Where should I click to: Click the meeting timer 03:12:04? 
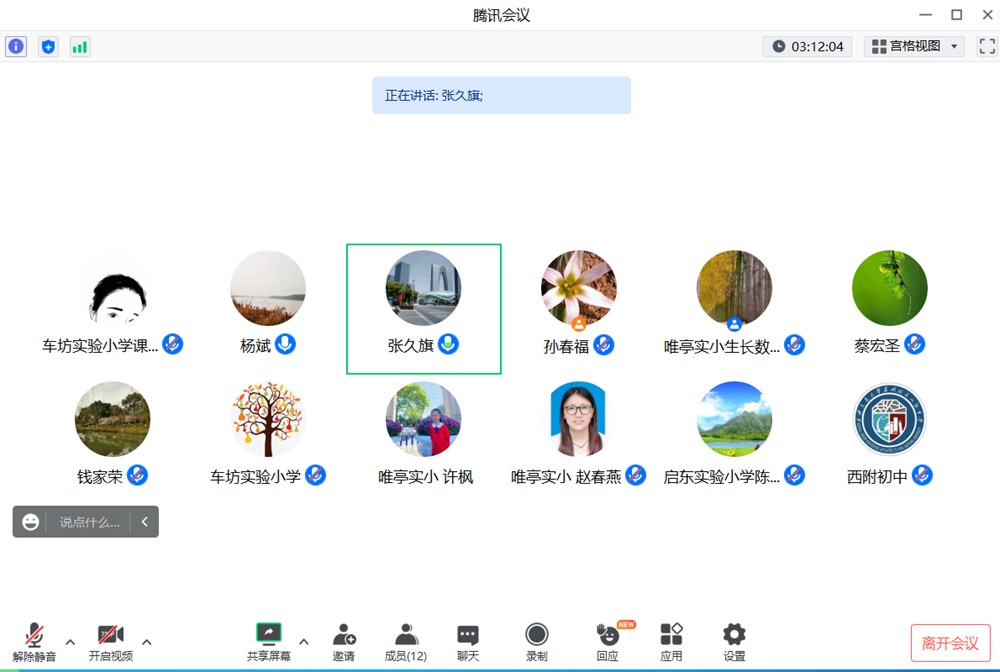pyautogui.click(x=807, y=47)
